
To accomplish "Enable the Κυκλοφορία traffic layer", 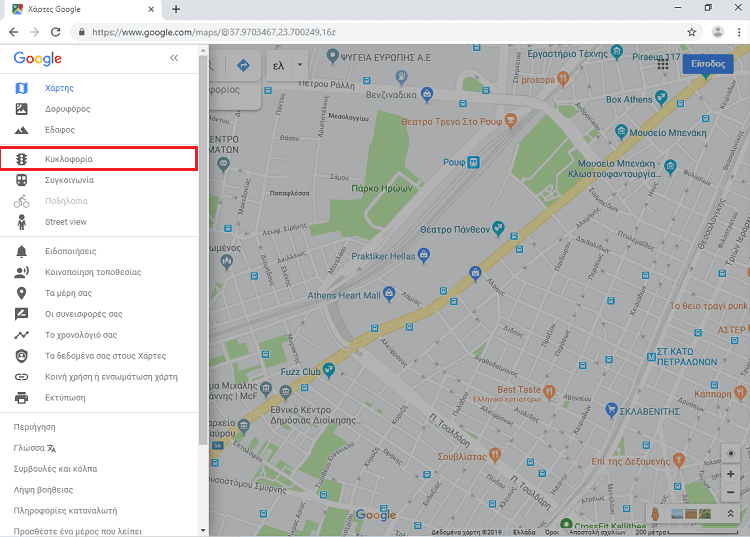I will 99,159.
